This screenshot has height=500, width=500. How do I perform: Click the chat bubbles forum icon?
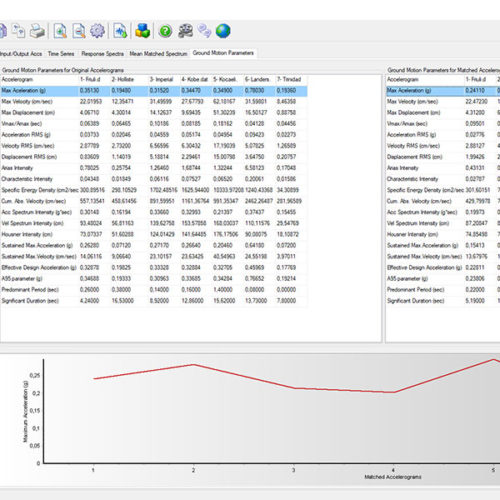(x=204, y=31)
